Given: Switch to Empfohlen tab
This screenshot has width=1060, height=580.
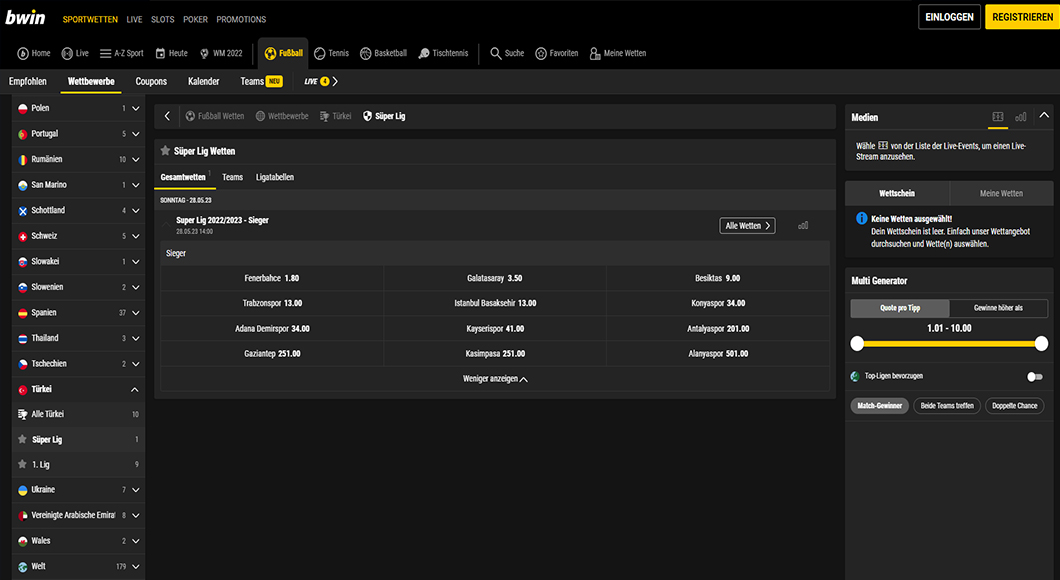Looking at the screenshot, I should [x=28, y=81].
